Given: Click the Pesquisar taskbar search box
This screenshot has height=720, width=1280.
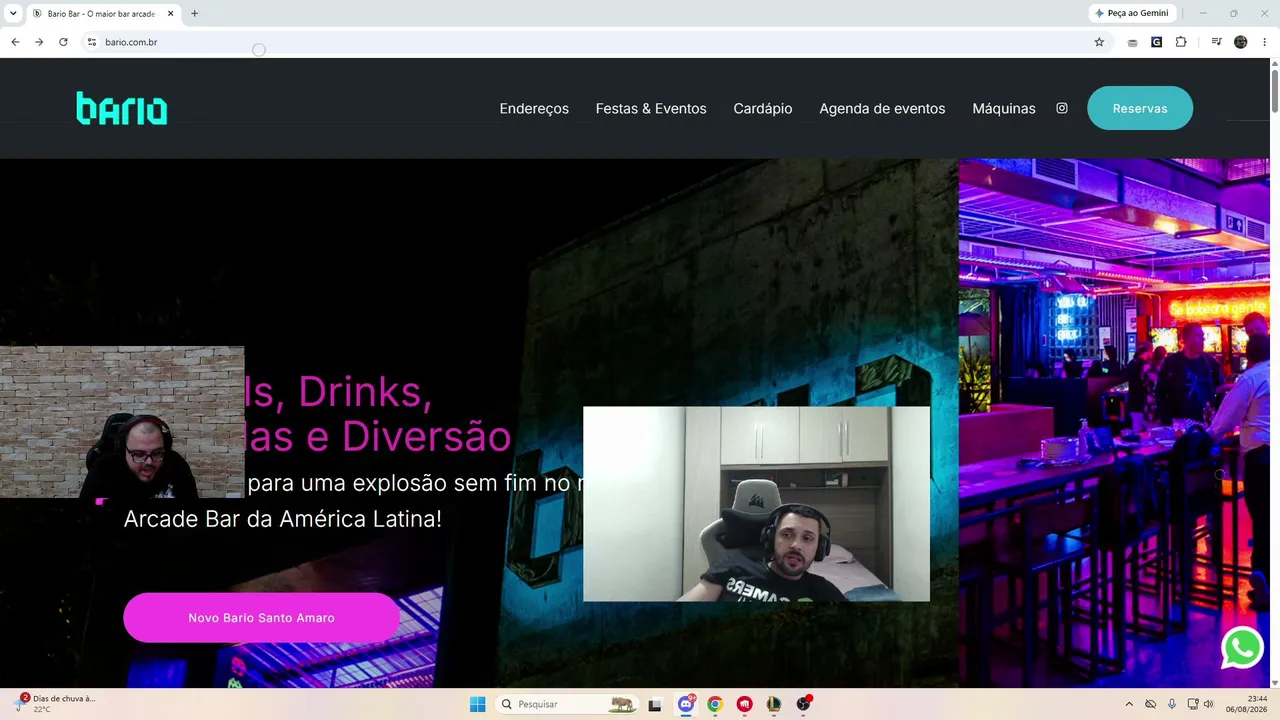Looking at the screenshot, I should (568, 704).
